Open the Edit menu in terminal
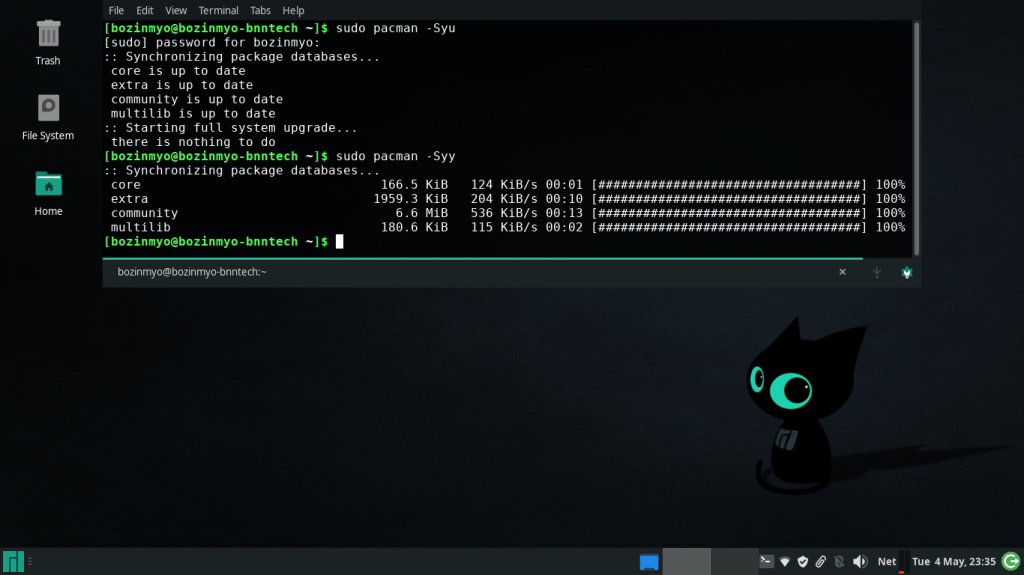 [x=145, y=10]
